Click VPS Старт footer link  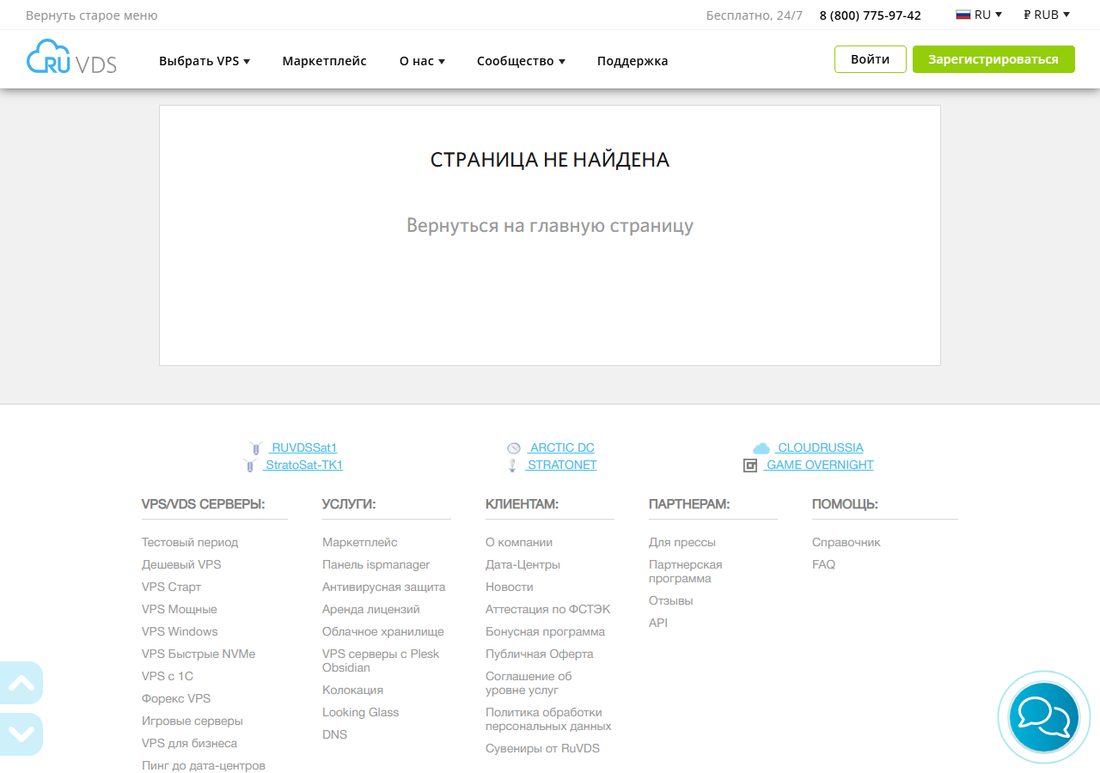[x=171, y=587]
